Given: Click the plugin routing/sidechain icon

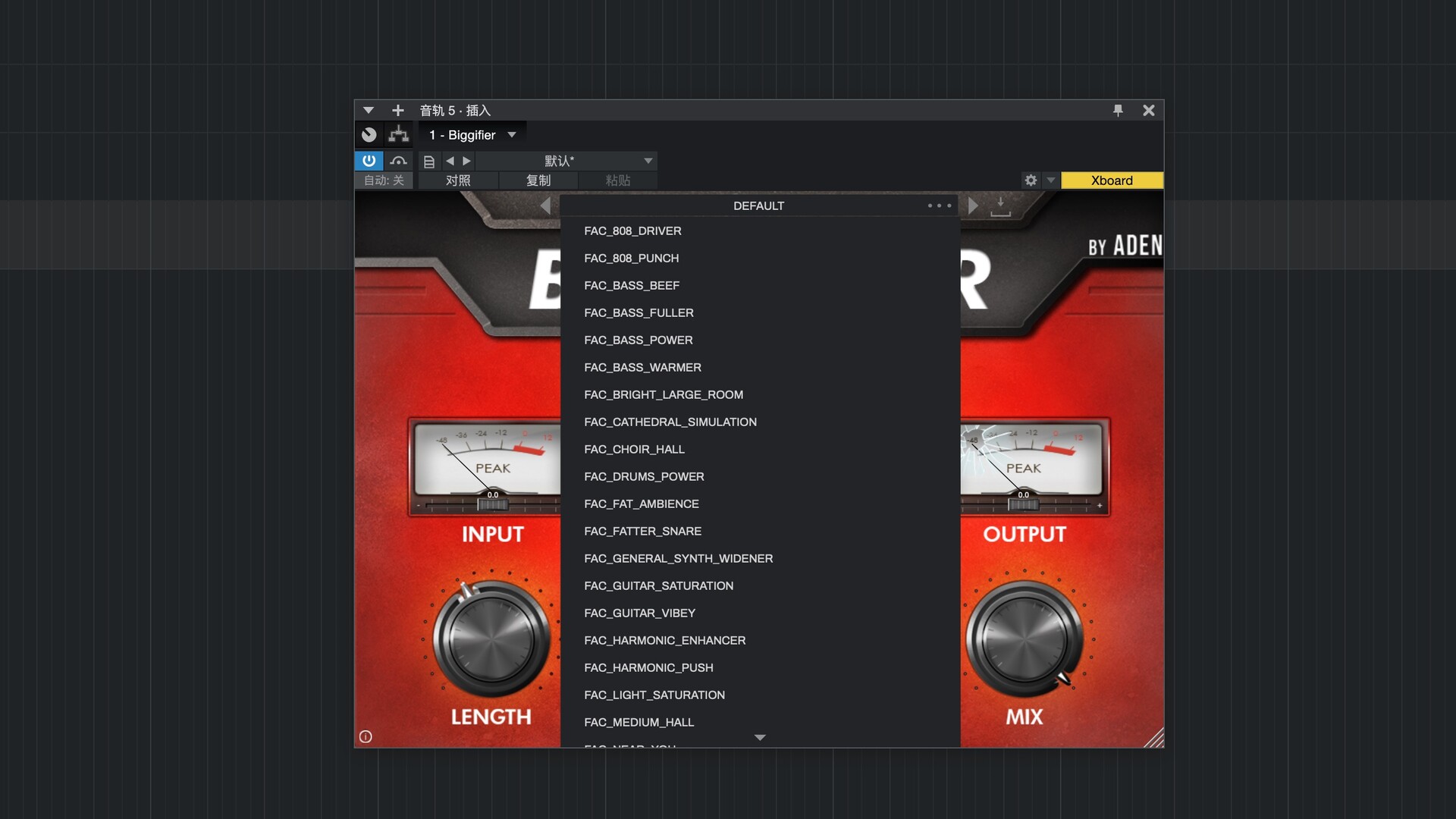Looking at the screenshot, I should click(398, 135).
